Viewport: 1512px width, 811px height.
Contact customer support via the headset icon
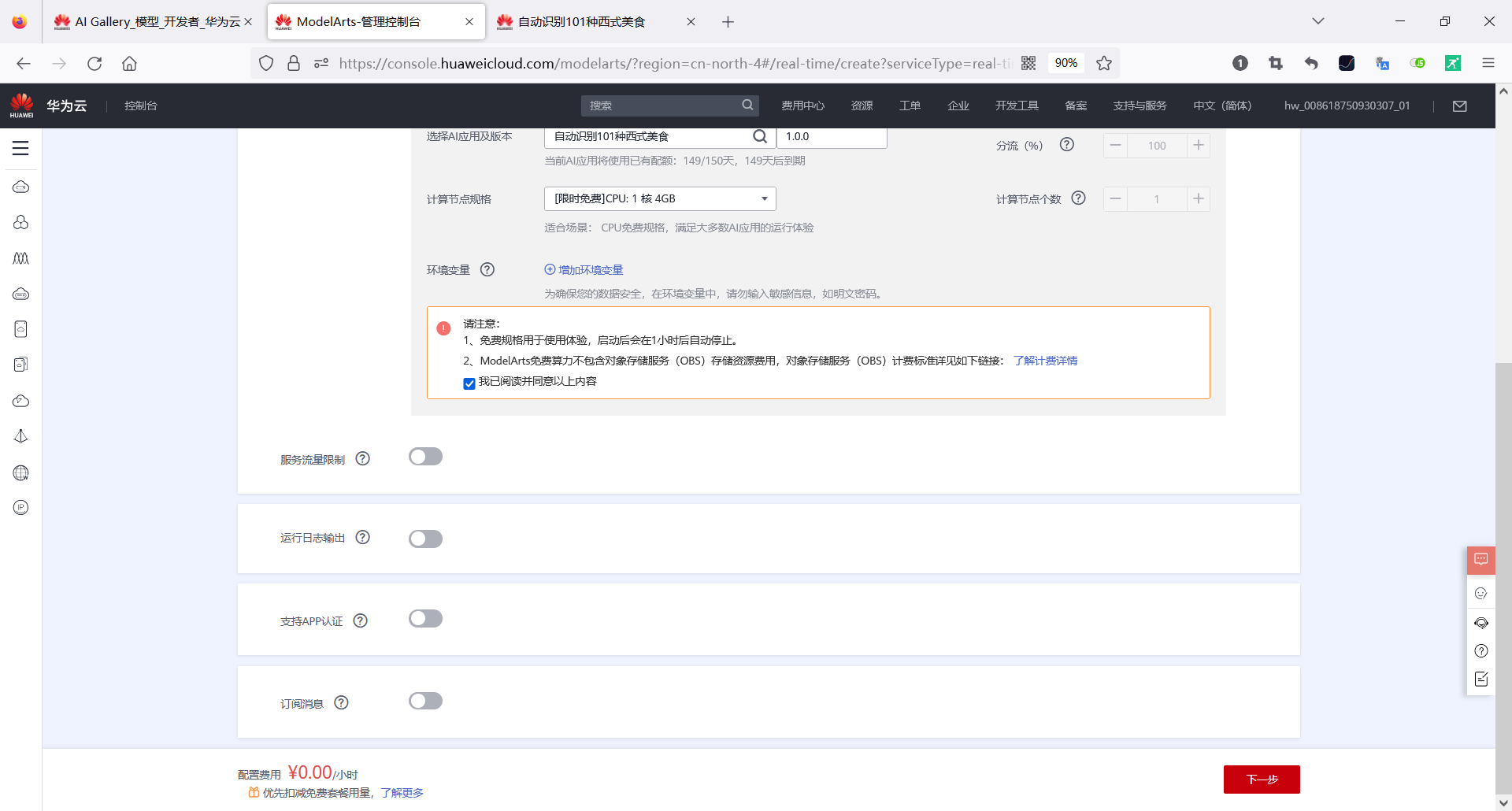(1481, 623)
